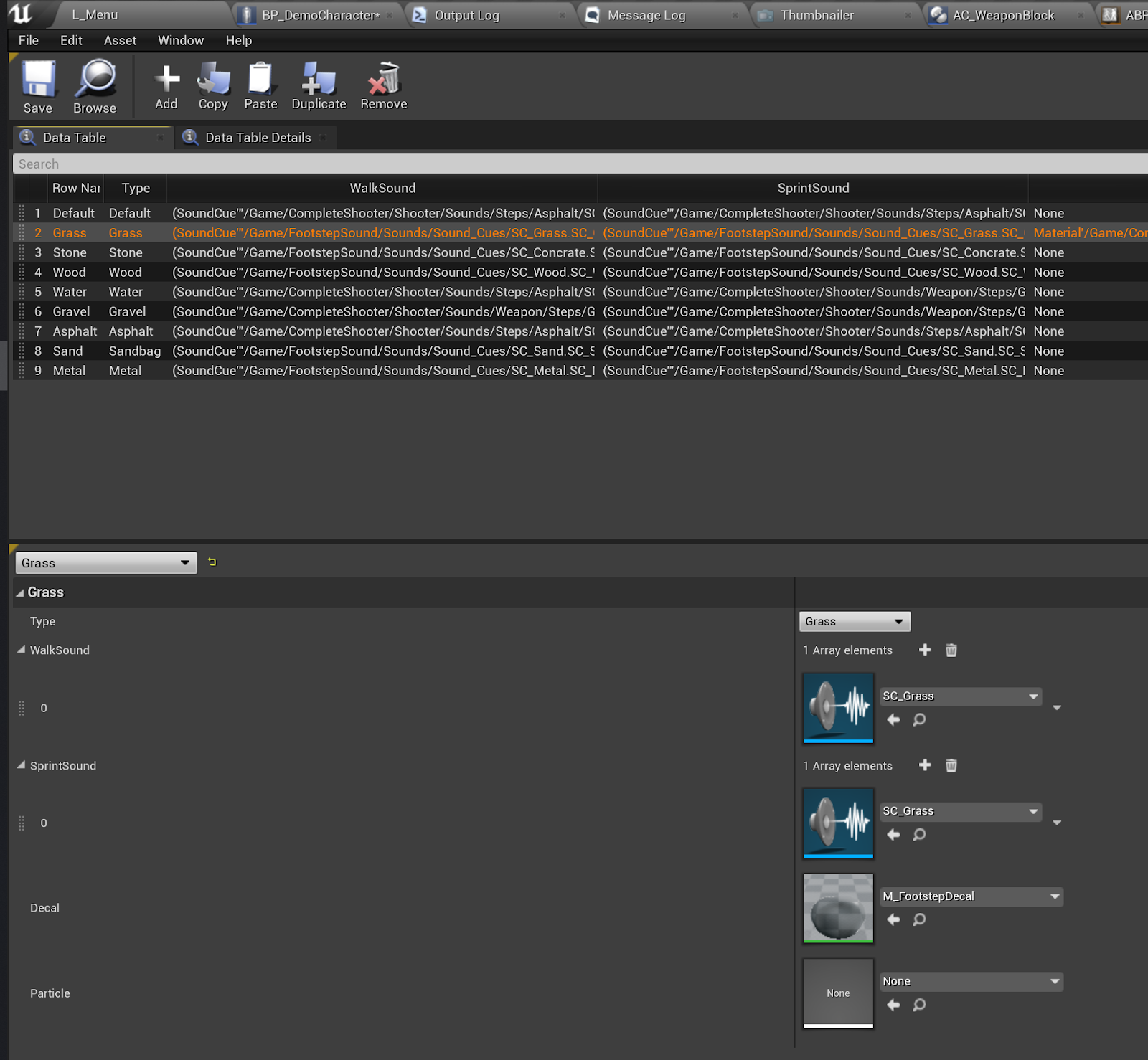
Task: Select row 8 Sand in the table
Action: [x=580, y=351]
